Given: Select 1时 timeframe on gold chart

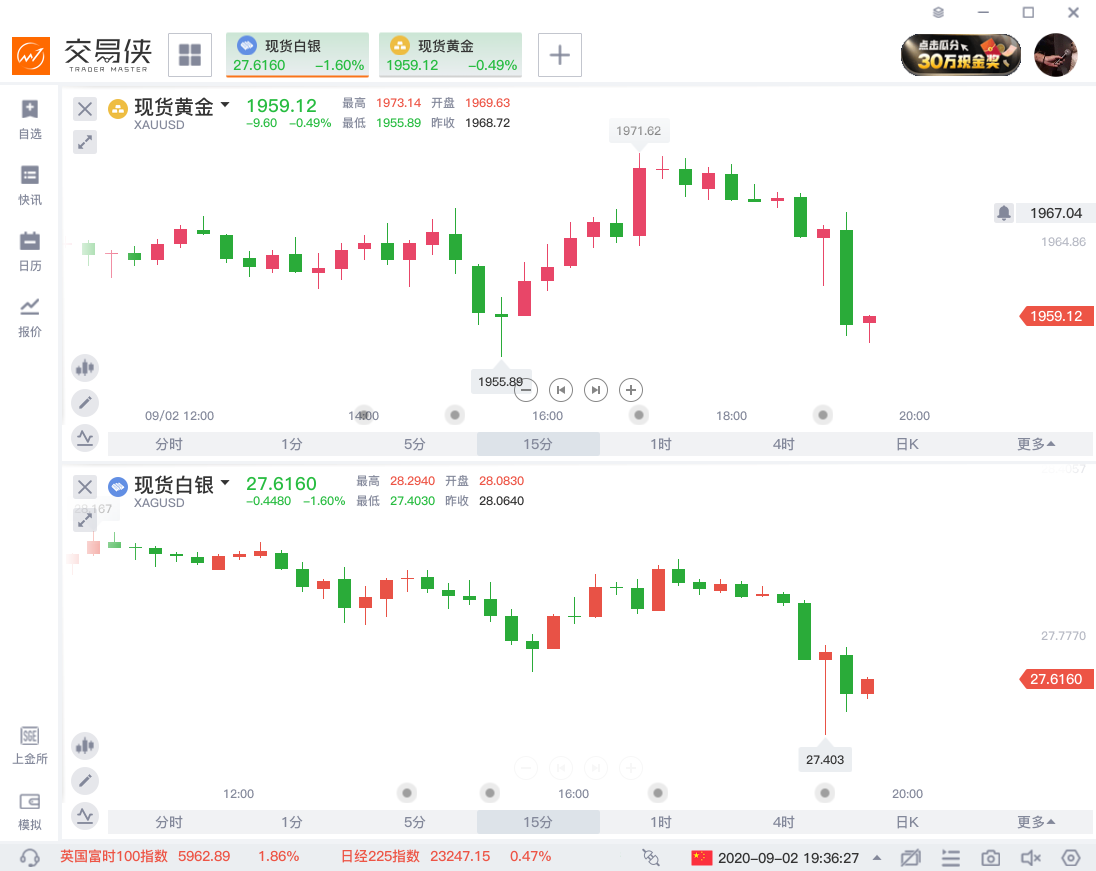Looking at the screenshot, I should click(x=660, y=444).
